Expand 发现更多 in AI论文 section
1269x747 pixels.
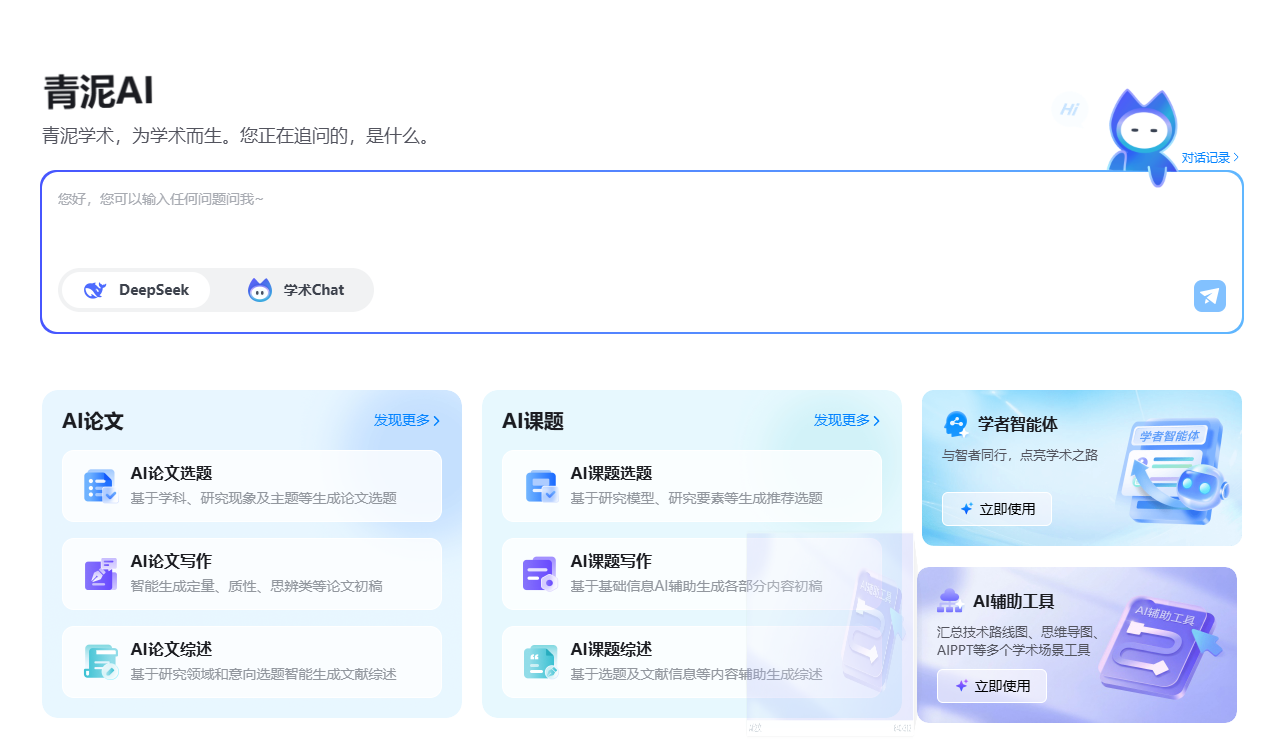pos(404,420)
